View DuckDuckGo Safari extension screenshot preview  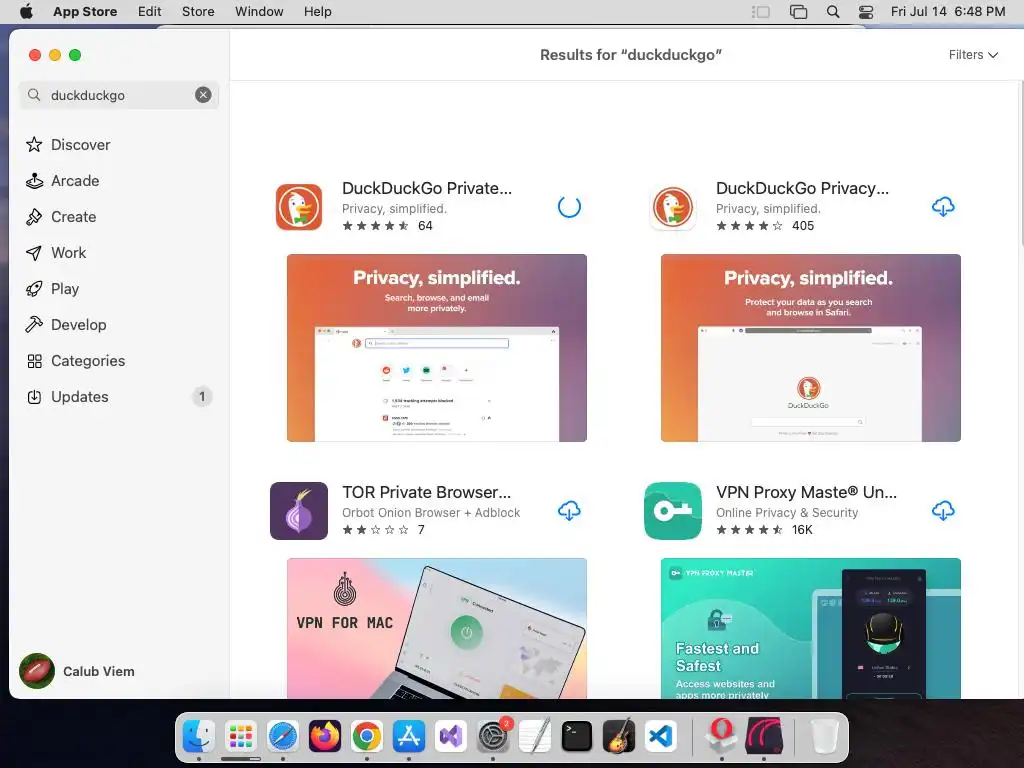pos(810,347)
